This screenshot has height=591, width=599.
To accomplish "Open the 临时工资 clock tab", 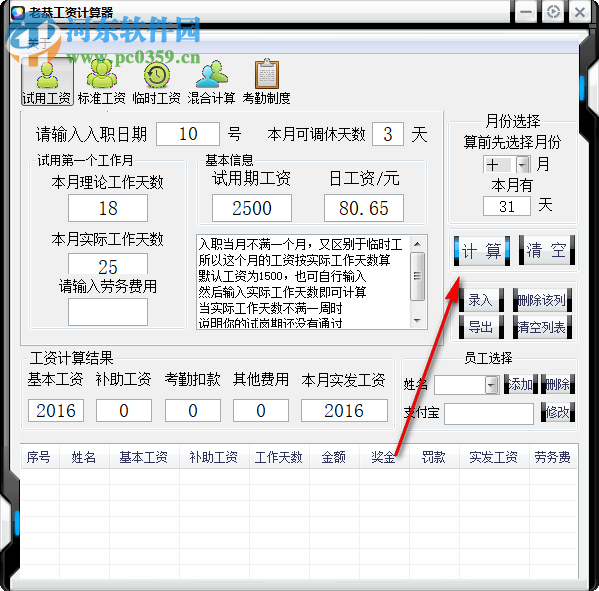I will (x=157, y=82).
